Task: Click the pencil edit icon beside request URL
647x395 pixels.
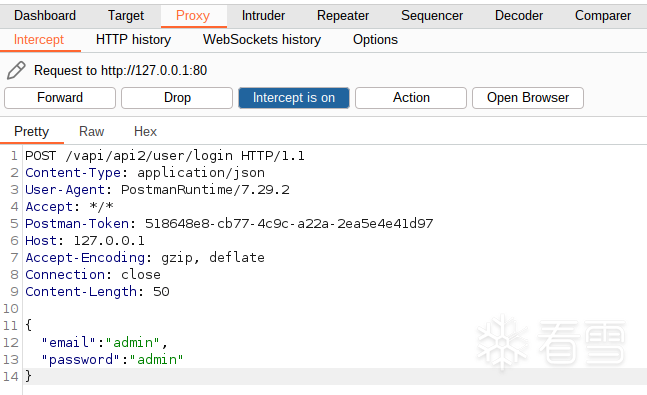Action: tap(16, 70)
